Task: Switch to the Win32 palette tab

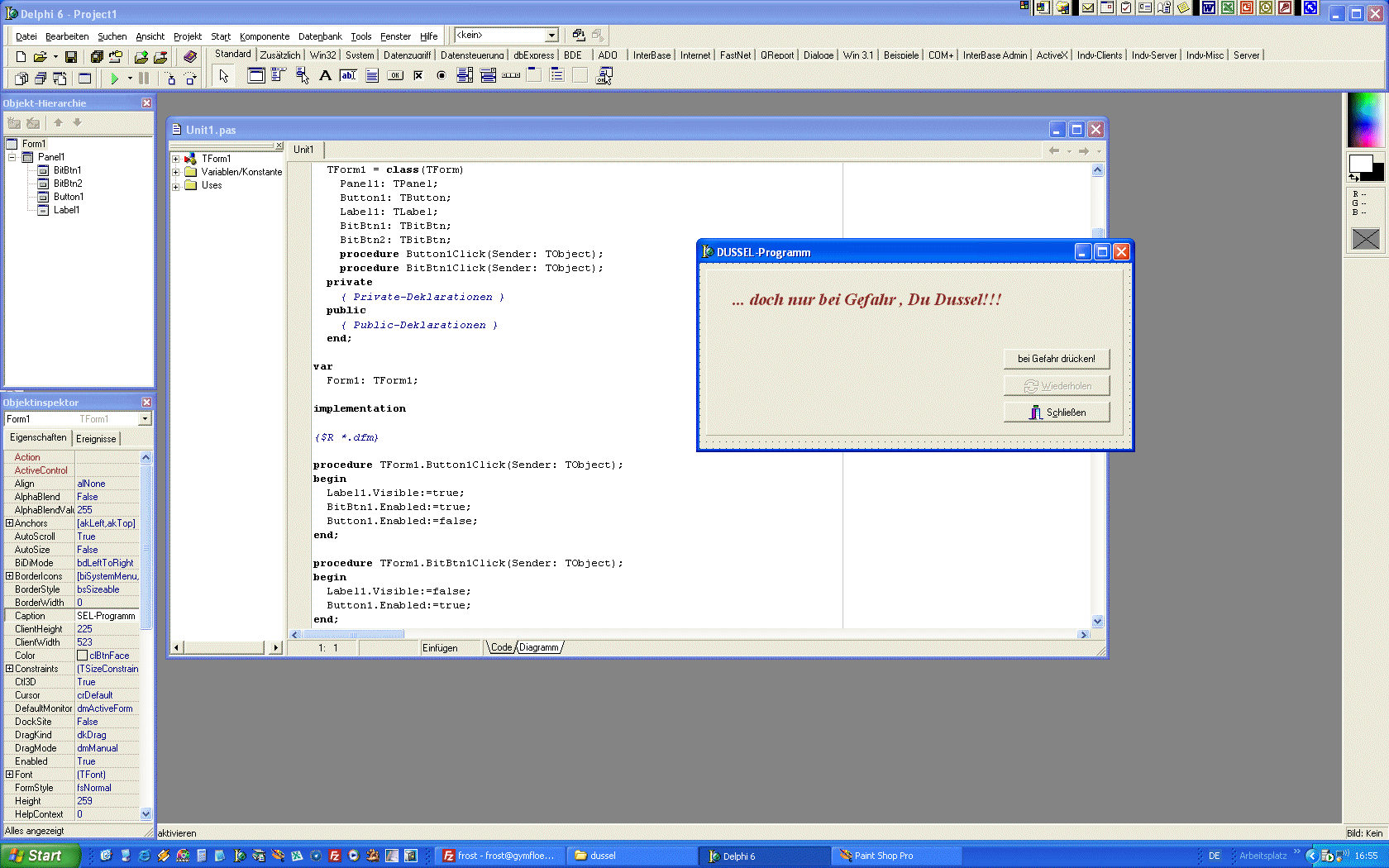Action: click(322, 55)
